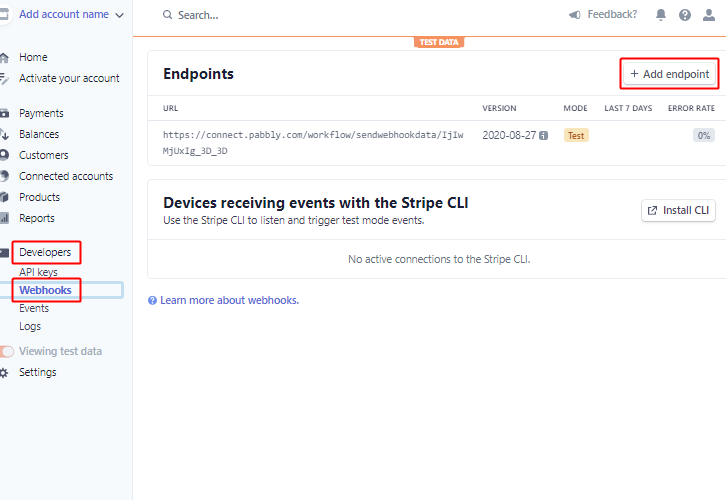
Task: Open the Products section
Action: tap(39, 197)
